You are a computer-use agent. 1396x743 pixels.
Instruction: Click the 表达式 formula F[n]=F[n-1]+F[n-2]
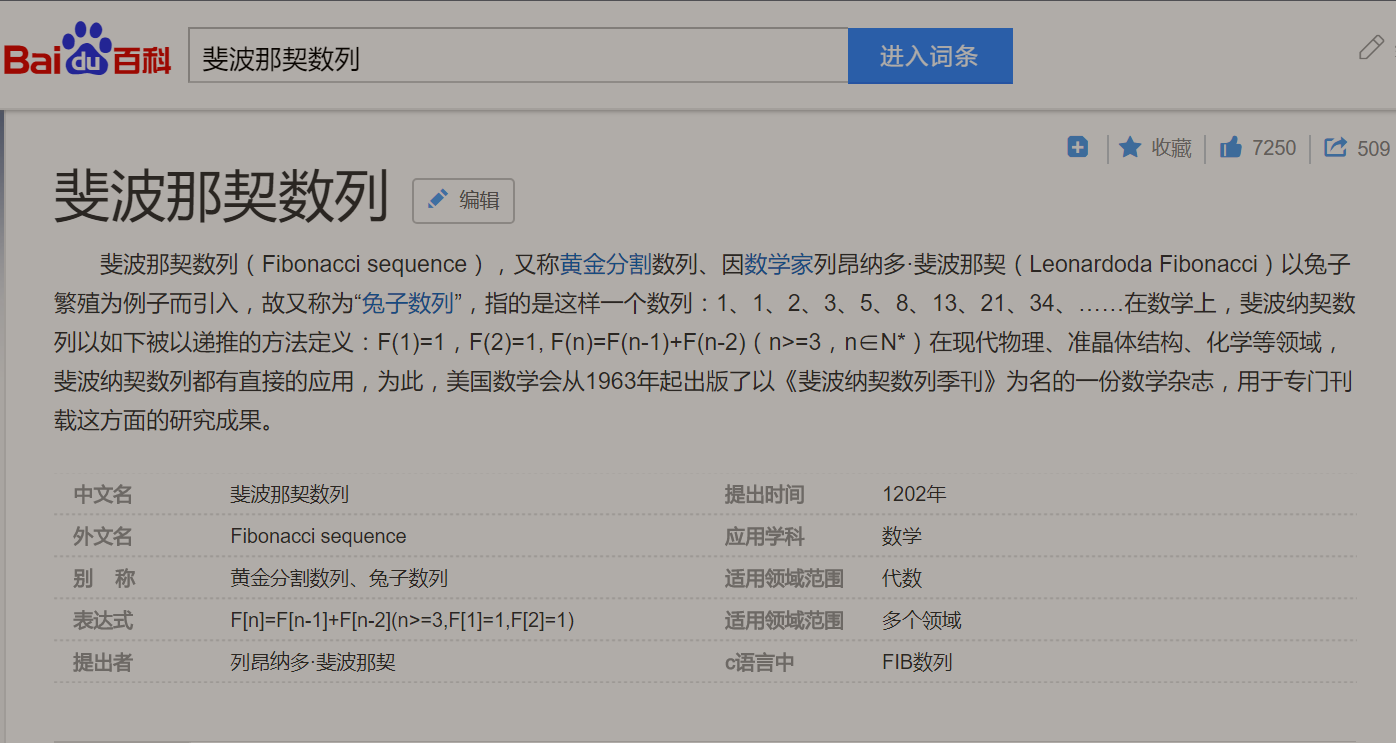point(402,620)
